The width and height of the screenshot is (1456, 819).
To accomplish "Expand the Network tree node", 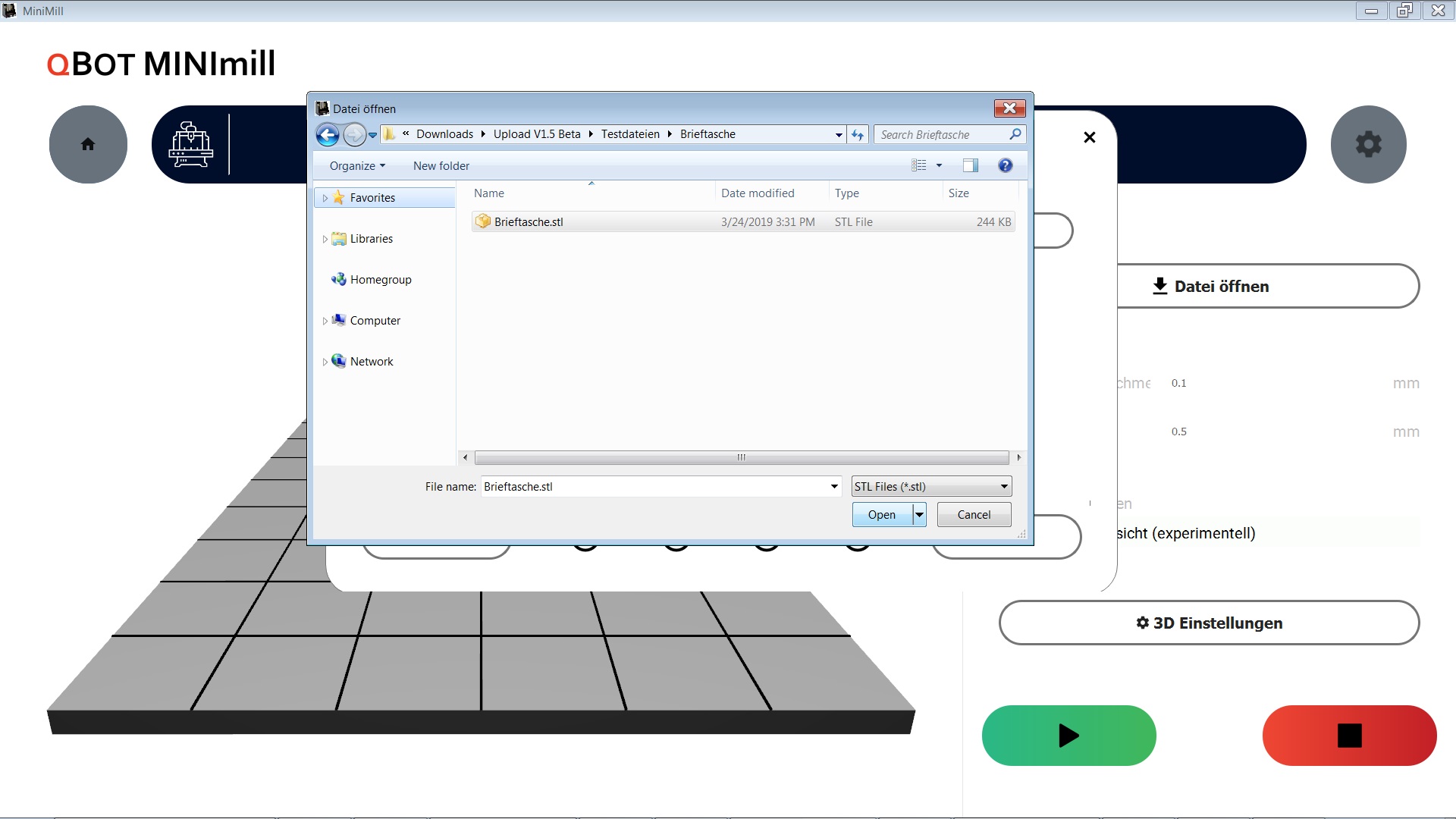I will pos(325,362).
